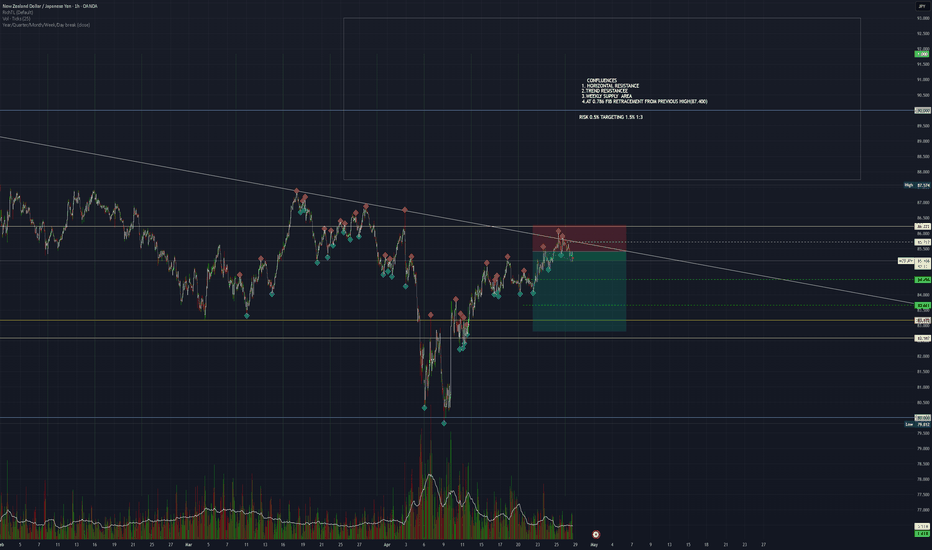Open the JPY currency button on price axis
Image resolution: width=932 pixels, height=550 pixels.
click(922, 6)
